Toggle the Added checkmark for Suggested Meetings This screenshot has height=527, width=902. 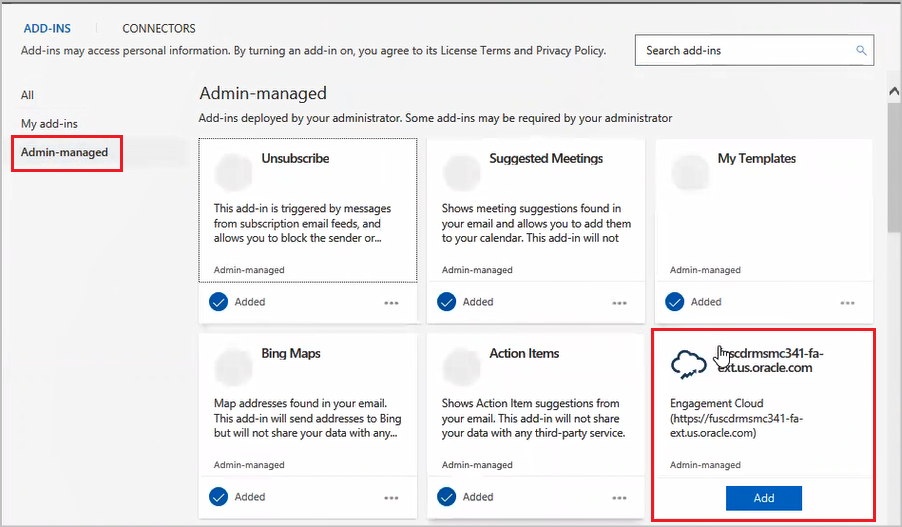point(446,301)
